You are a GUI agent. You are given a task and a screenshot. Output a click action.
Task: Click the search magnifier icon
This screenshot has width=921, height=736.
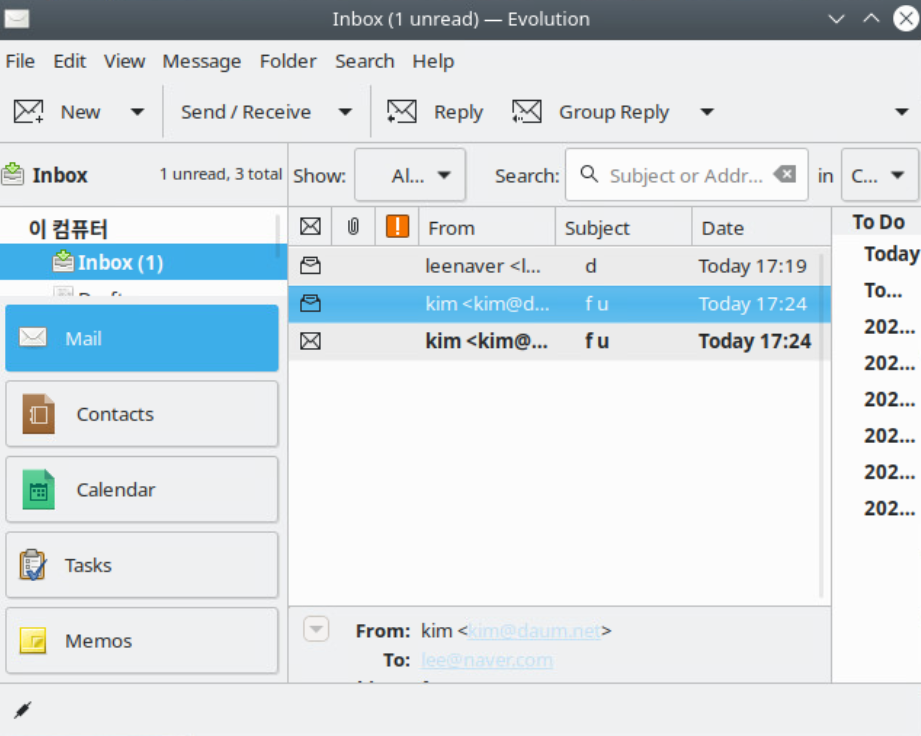[x=589, y=174]
